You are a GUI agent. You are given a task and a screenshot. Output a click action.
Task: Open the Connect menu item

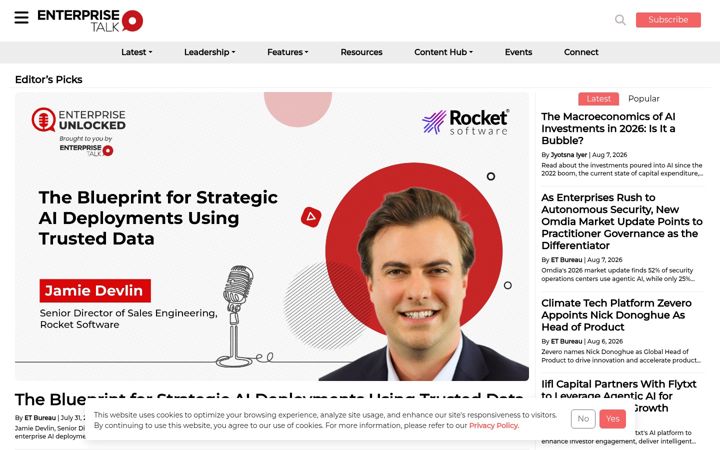pos(581,52)
